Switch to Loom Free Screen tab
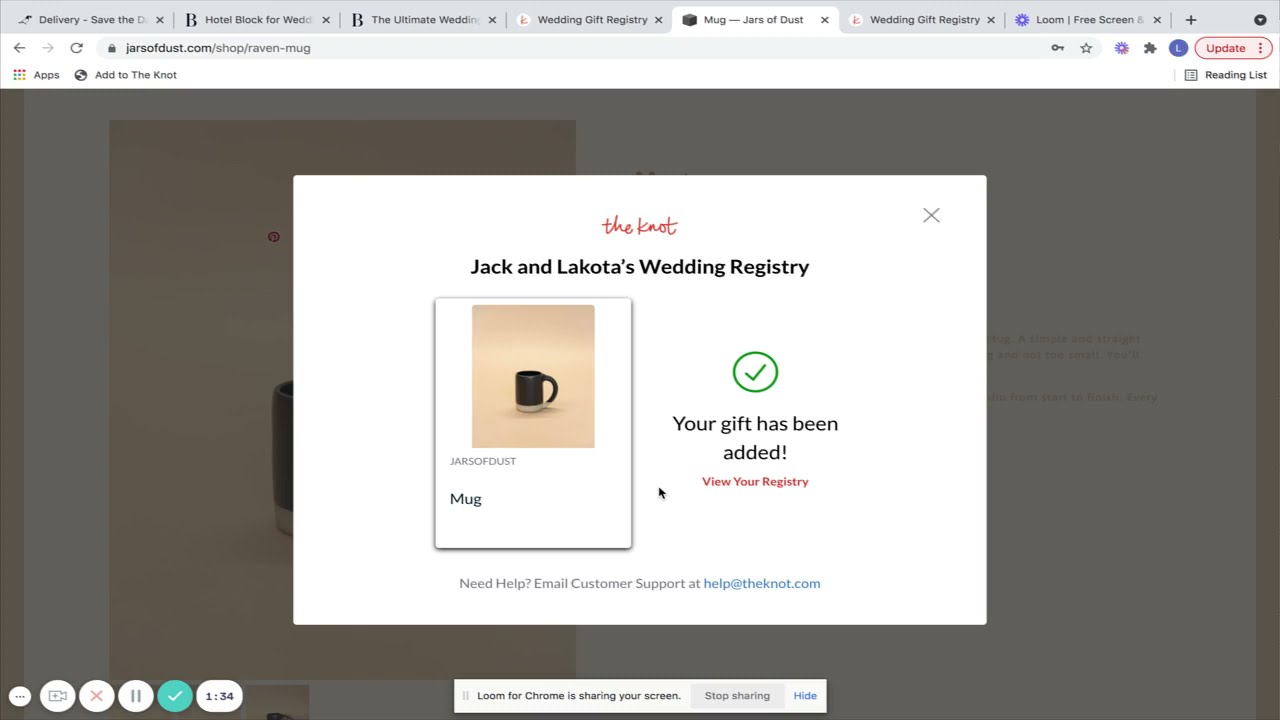This screenshot has height=720, width=1280. pos(1089,20)
